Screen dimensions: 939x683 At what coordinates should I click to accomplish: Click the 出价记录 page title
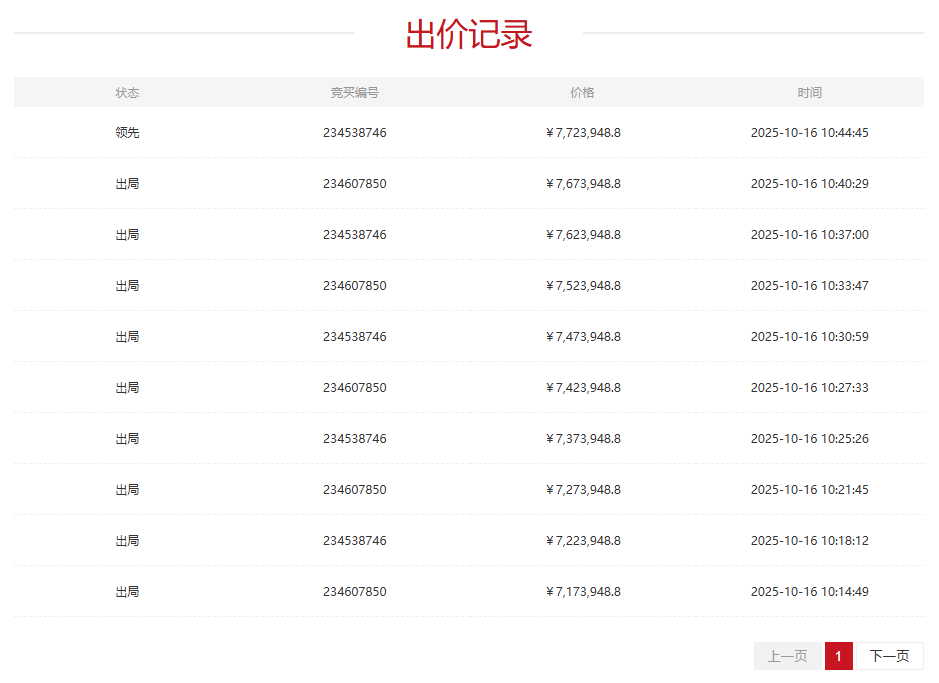coord(470,29)
